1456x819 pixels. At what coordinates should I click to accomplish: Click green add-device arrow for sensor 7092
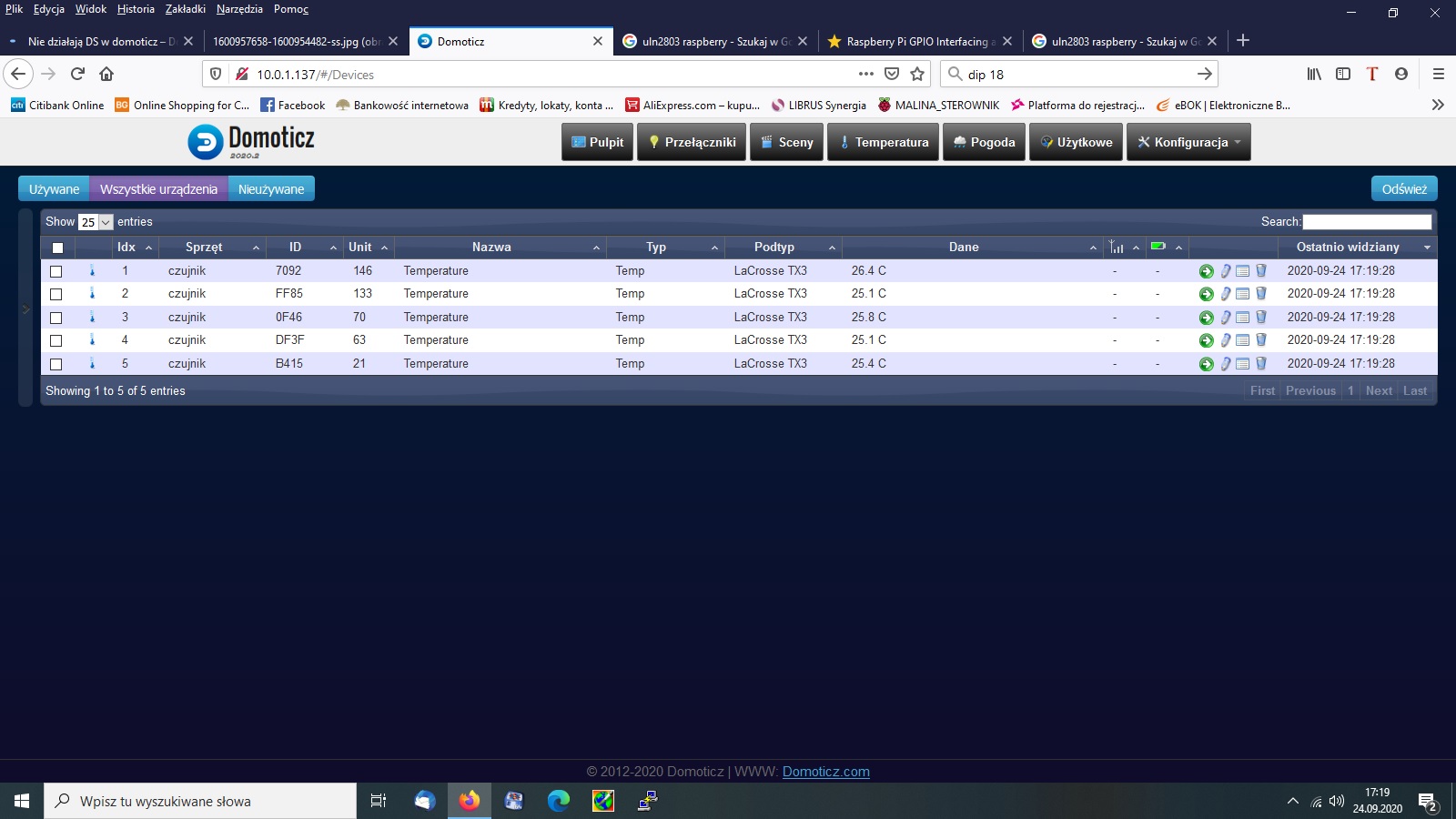click(1206, 271)
